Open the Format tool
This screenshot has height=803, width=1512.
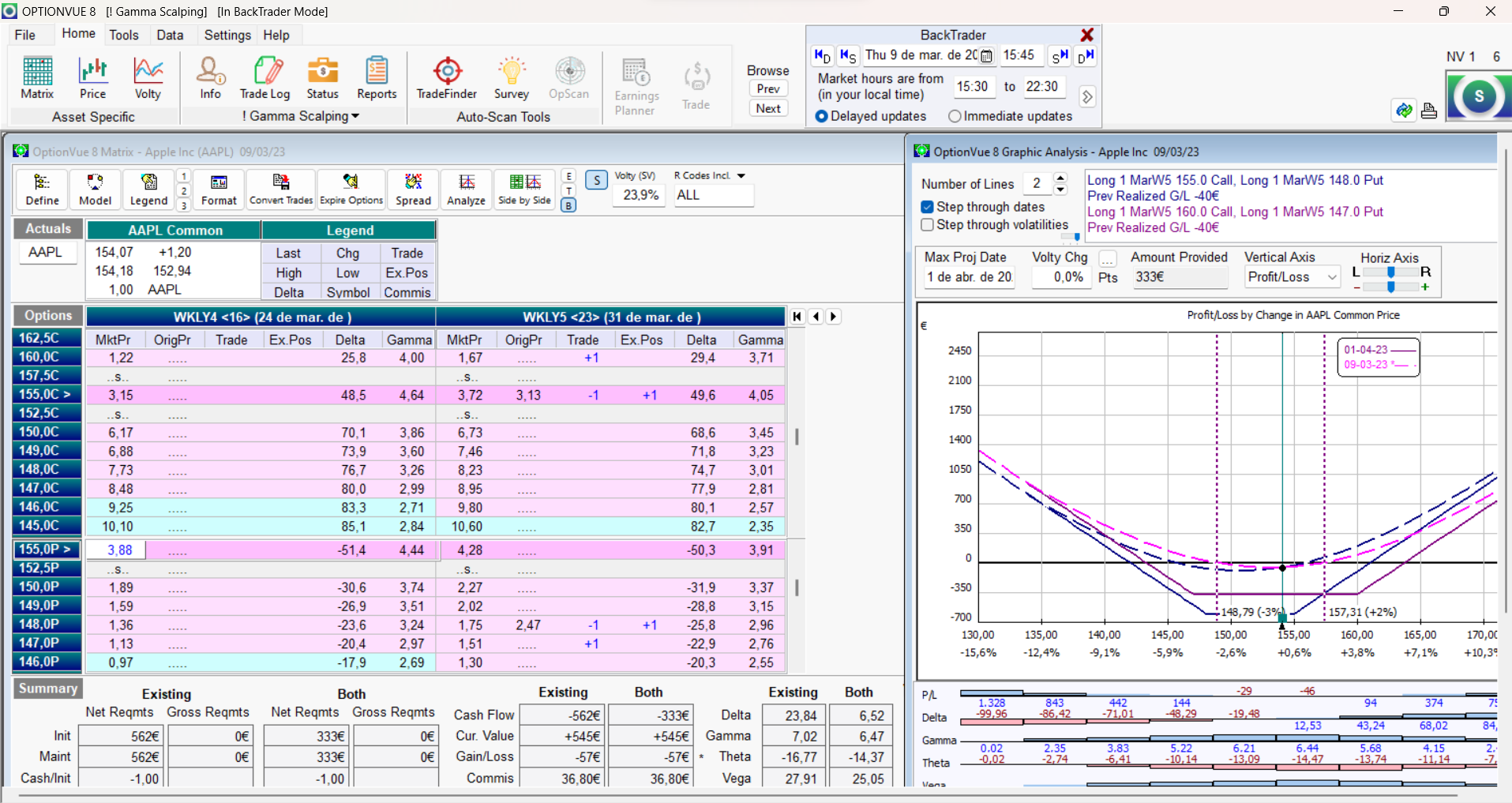pos(219,190)
